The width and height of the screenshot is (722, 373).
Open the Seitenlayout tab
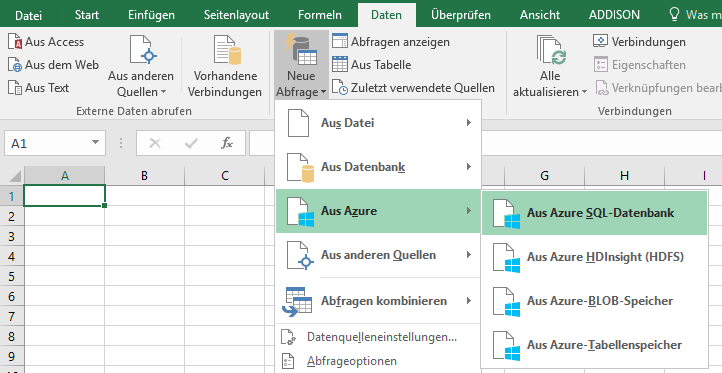pyautogui.click(x=236, y=15)
